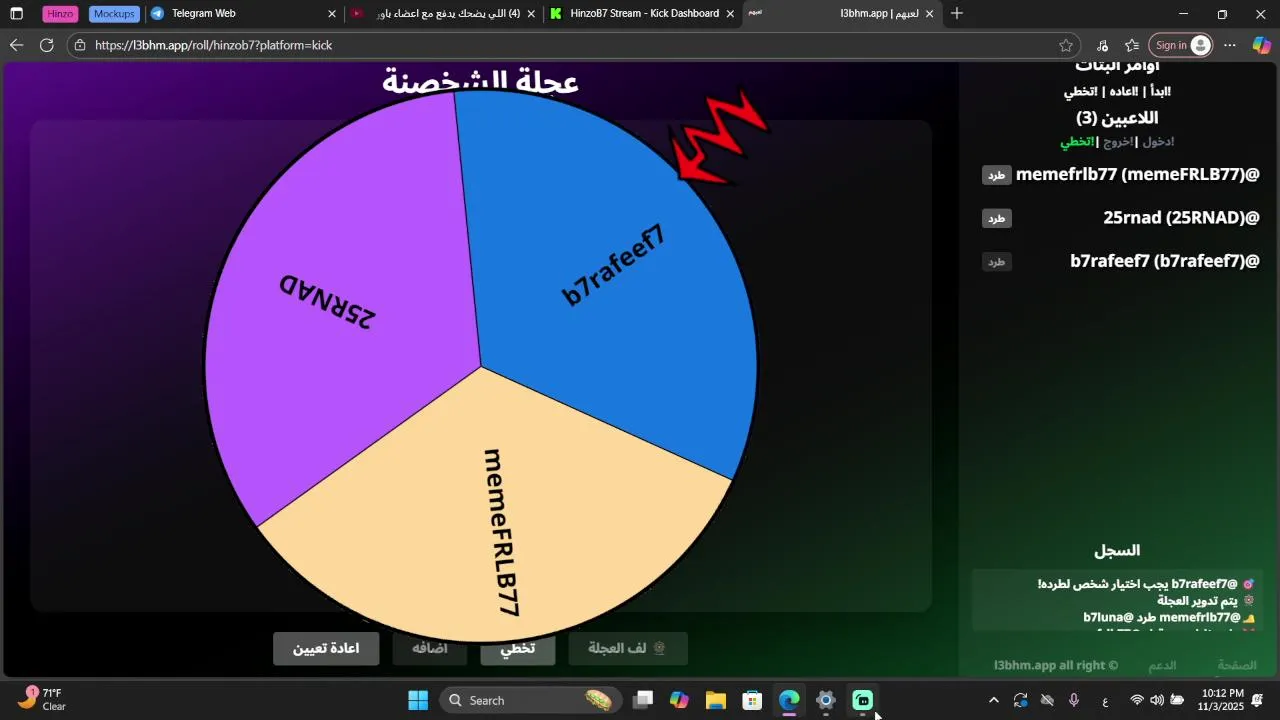
Task: Open clock showing 10:12 PM
Action: pyautogui.click(x=1222, y=699)
